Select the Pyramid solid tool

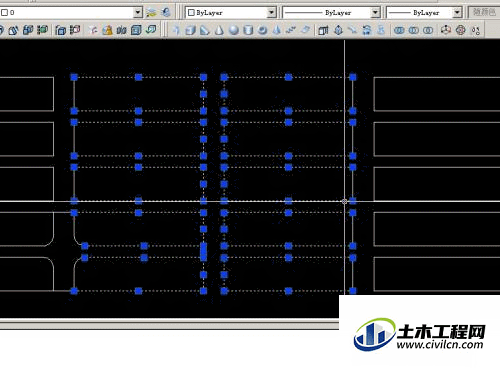click(277, 30)
